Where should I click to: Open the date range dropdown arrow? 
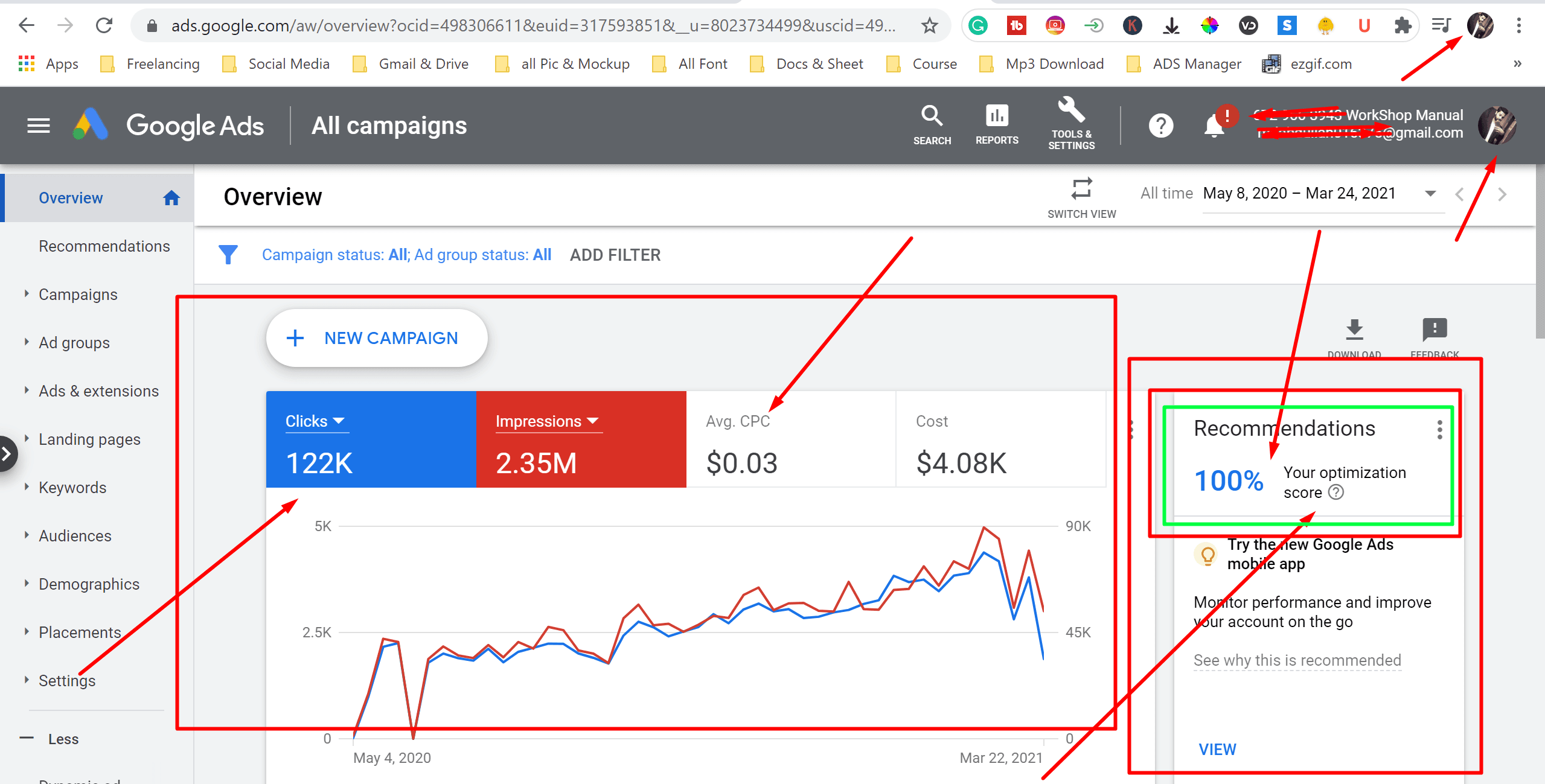[1430, 194]
